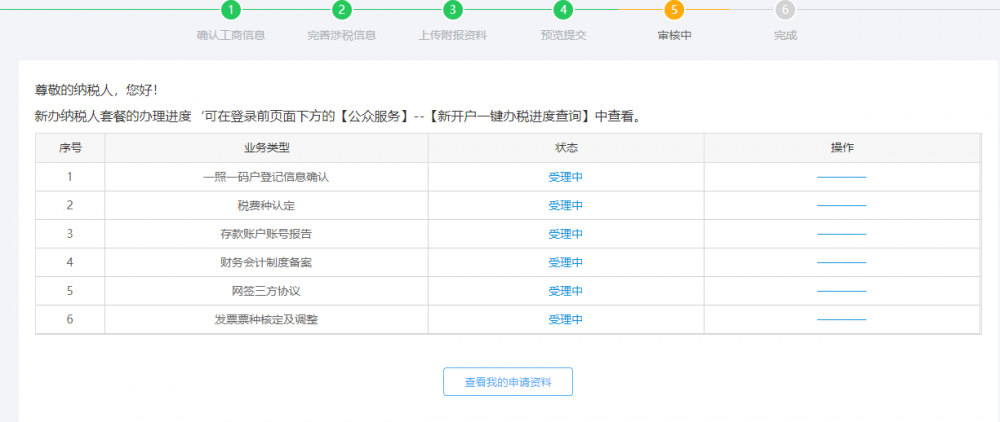Click step 3 circle 上传附报资料
This screenshot has height=422, width=1000.
(x=453, y=10)
